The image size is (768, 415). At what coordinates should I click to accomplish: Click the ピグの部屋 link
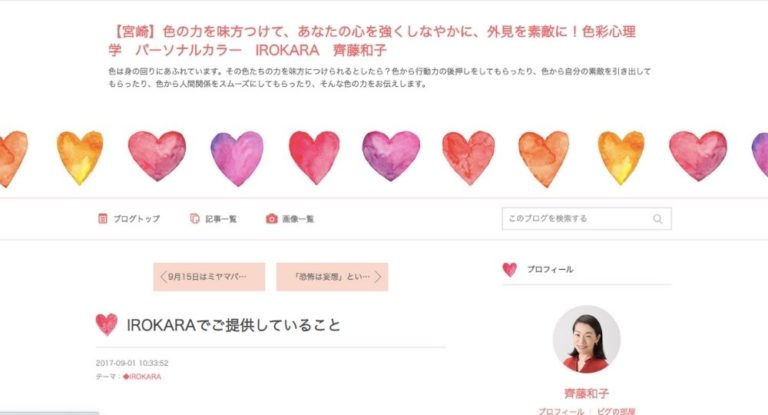point(616,411)
